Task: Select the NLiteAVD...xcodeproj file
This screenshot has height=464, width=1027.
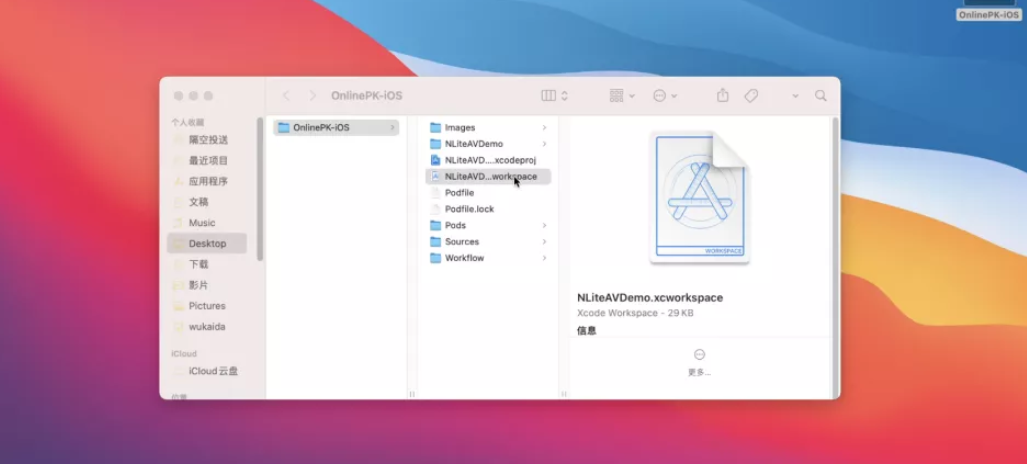Action: [488, 160]
